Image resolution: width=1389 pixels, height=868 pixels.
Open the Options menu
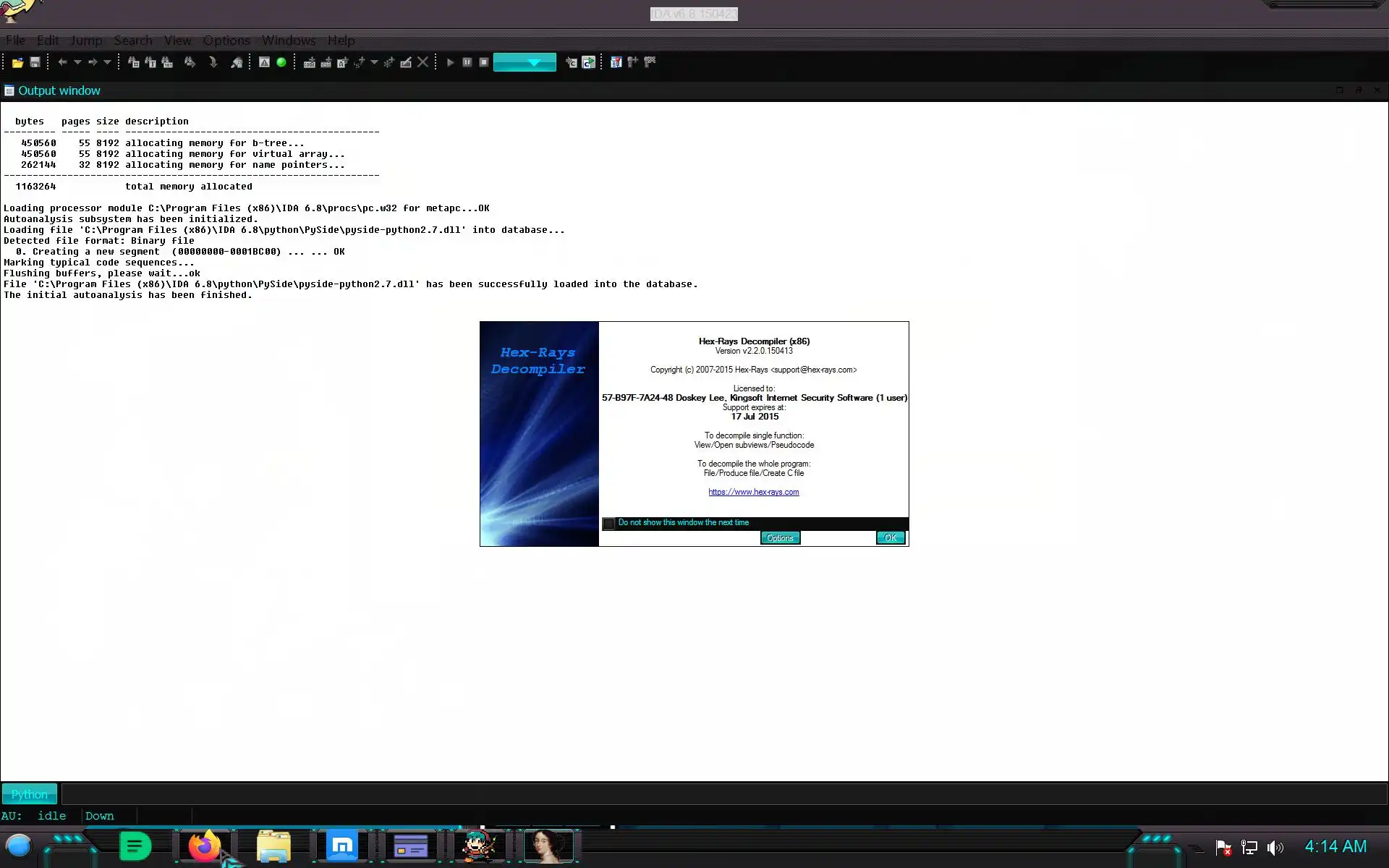(x=226, y=41)
